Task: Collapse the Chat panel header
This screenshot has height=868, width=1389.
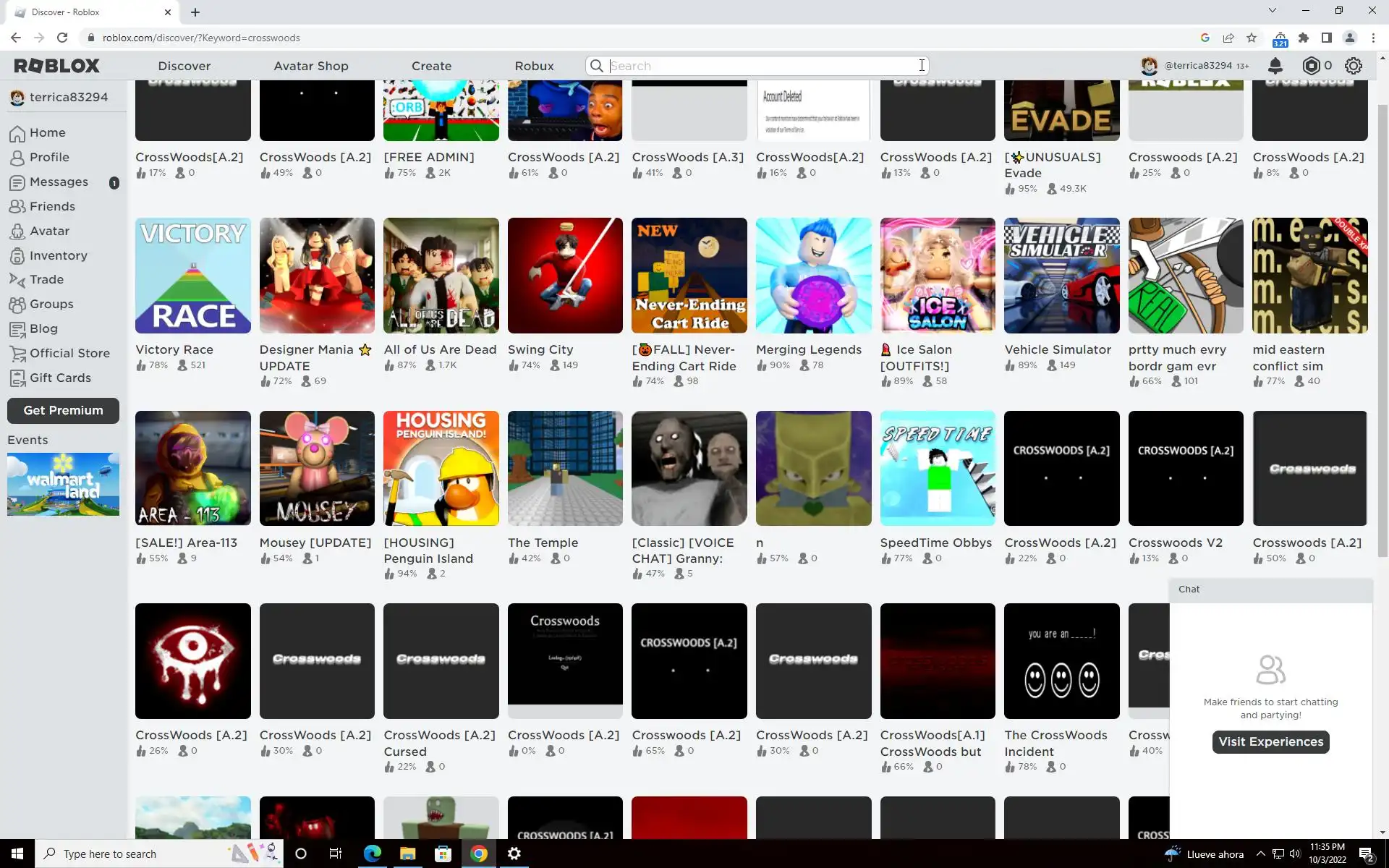Action: tap(1270, 590)
